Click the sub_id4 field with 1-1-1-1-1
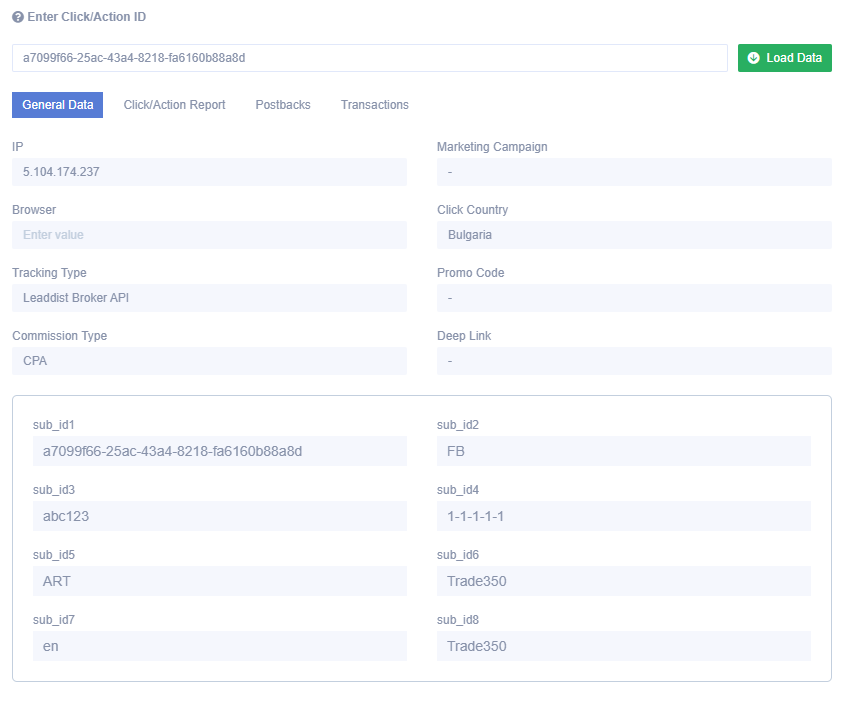The image size is (859, 715). pyautogui.click(x=624, y=516)
